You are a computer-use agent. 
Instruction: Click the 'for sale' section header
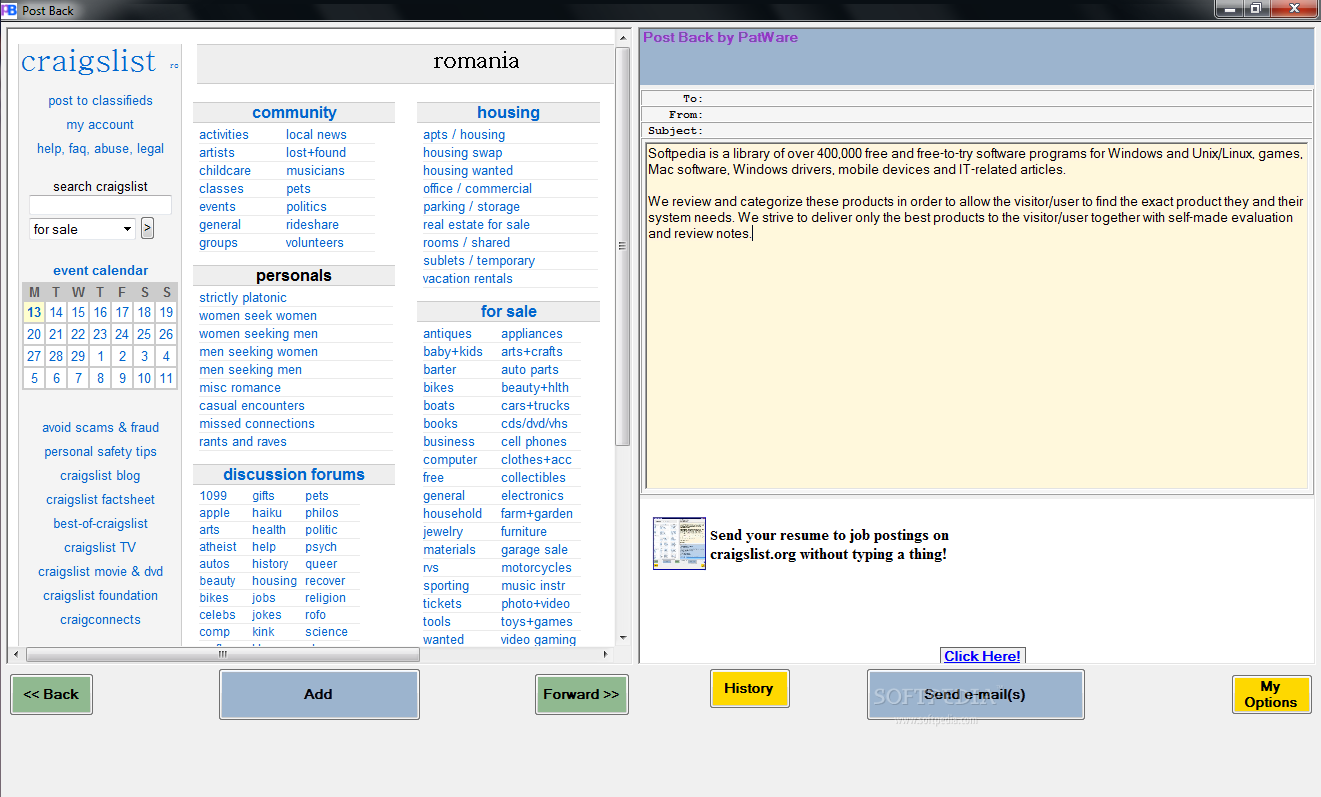coord(508,311)
